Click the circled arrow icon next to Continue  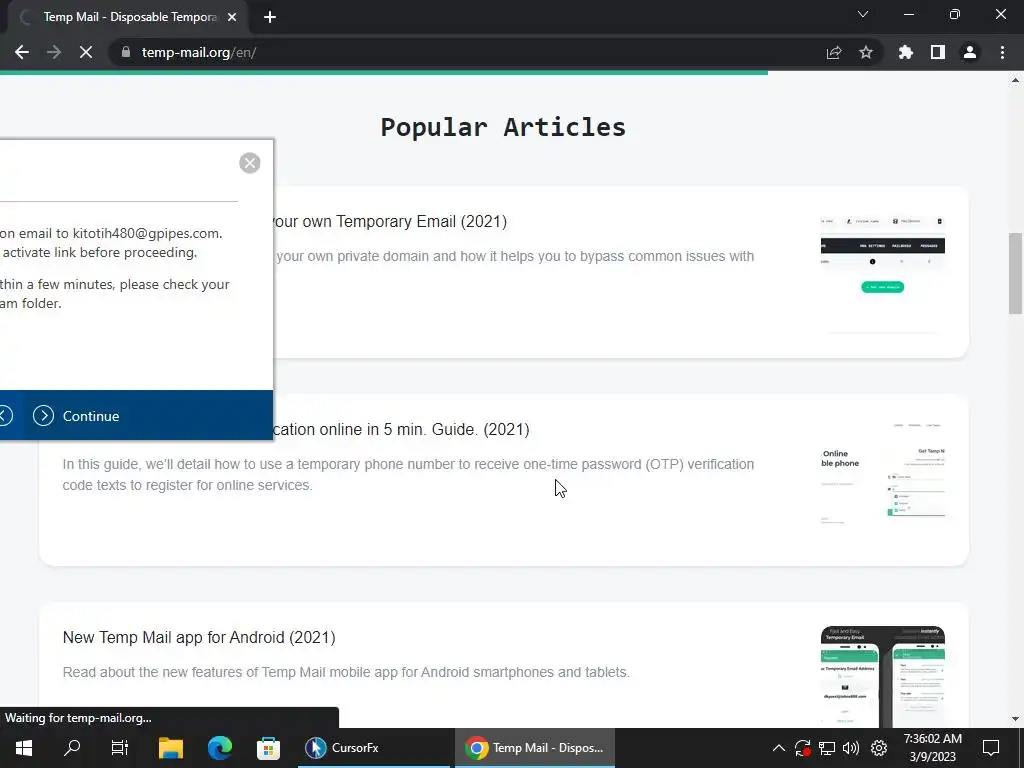pyautogui.click(x=43, y=415)
